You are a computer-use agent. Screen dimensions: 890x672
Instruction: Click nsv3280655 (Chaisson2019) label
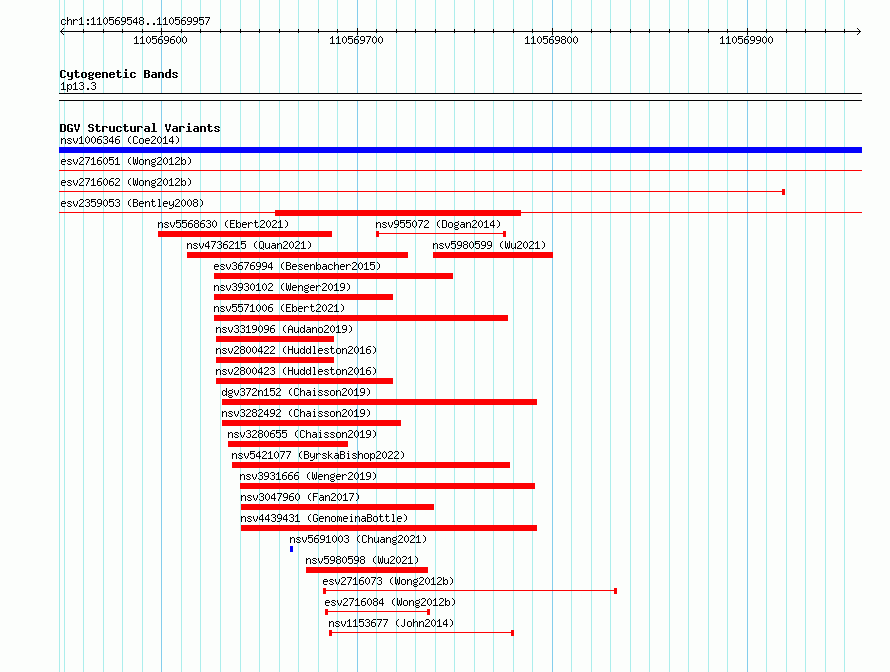point(302,434)
